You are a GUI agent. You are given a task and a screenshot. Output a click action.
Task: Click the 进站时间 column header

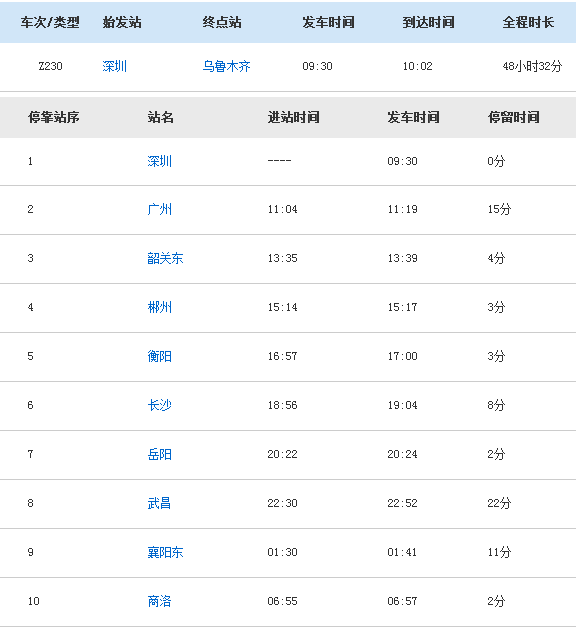[294, 117]
